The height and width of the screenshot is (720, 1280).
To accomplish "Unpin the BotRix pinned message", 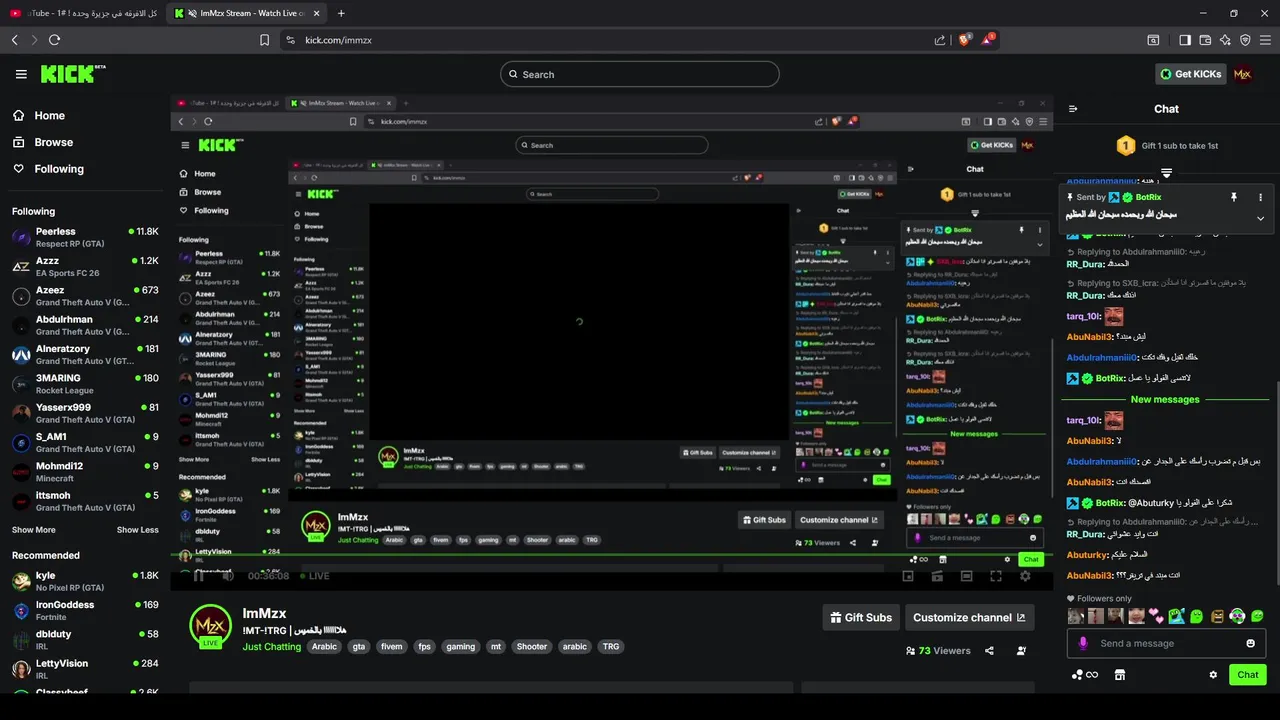I will [x=1234, y=197].
